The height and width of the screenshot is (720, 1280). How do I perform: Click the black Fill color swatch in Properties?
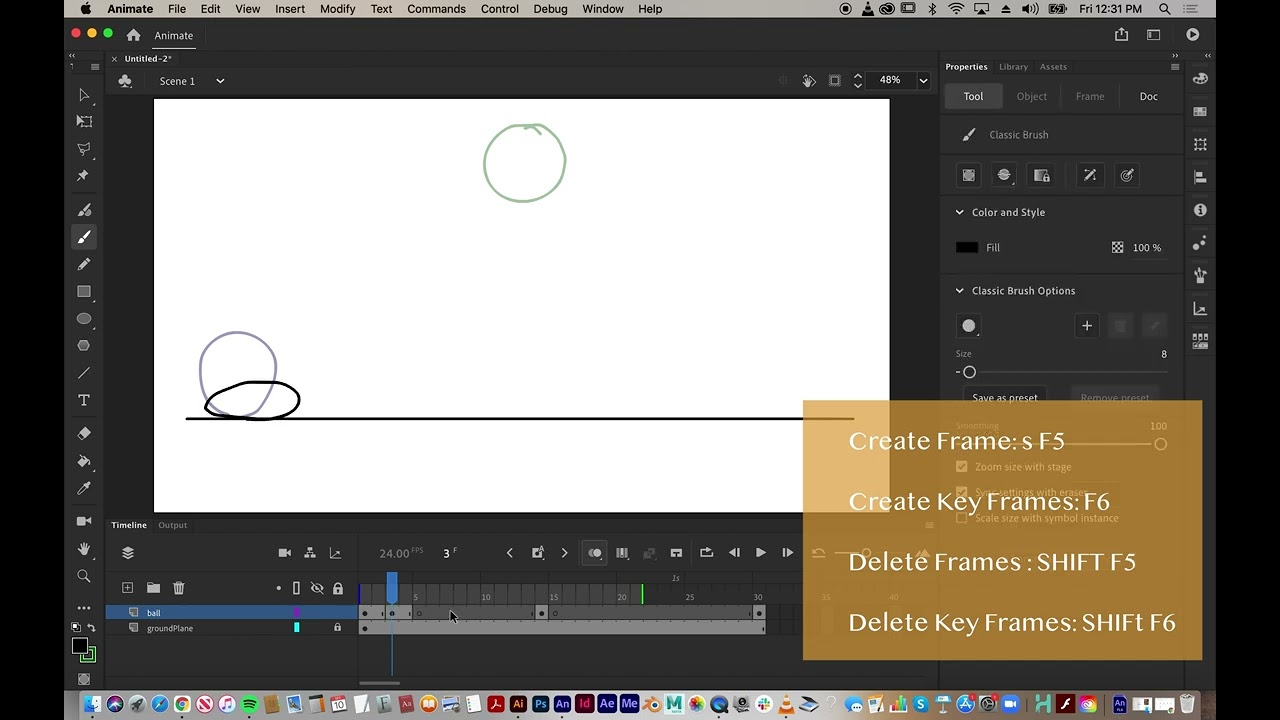967,247
